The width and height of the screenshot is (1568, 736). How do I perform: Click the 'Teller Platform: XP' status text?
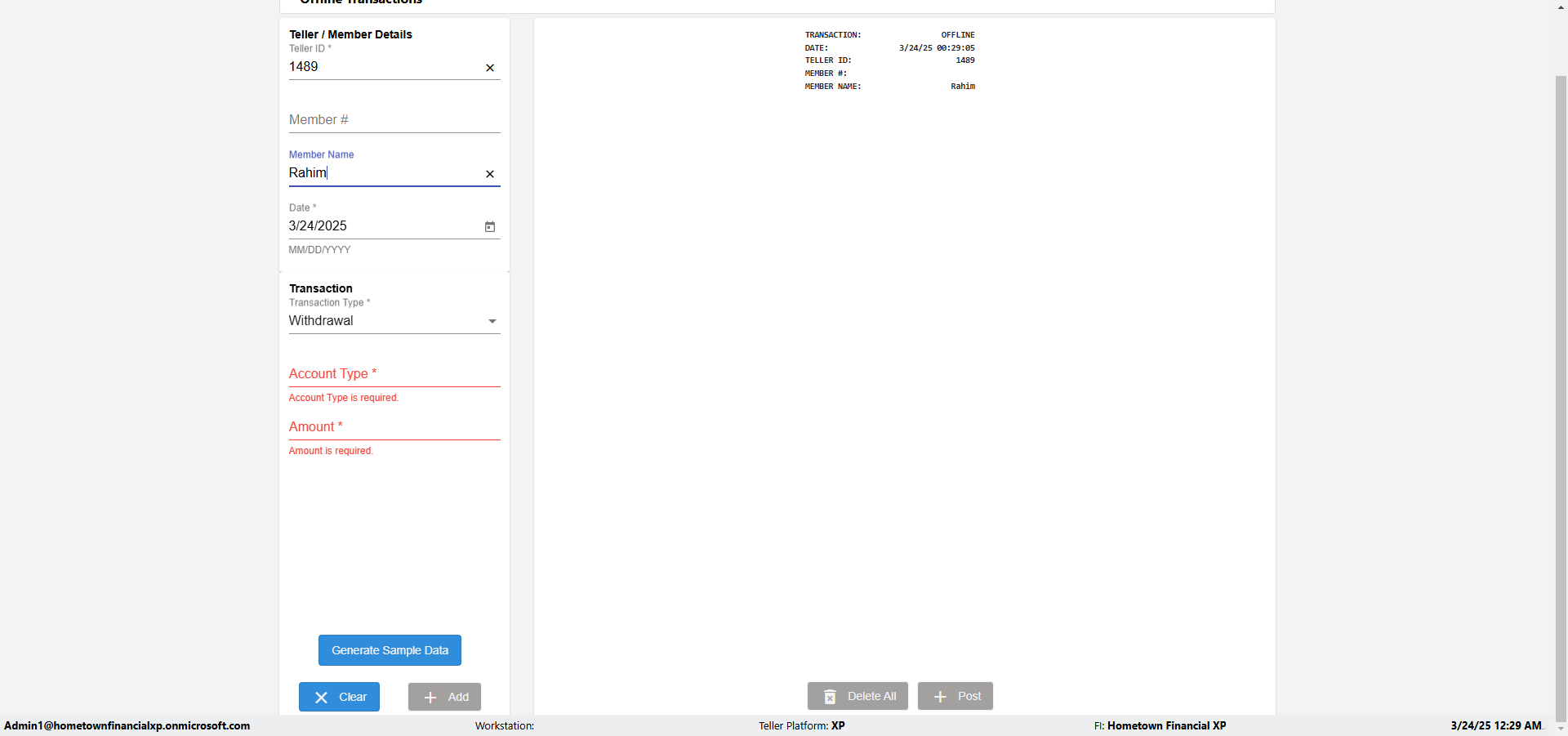(x=801, y=725)
